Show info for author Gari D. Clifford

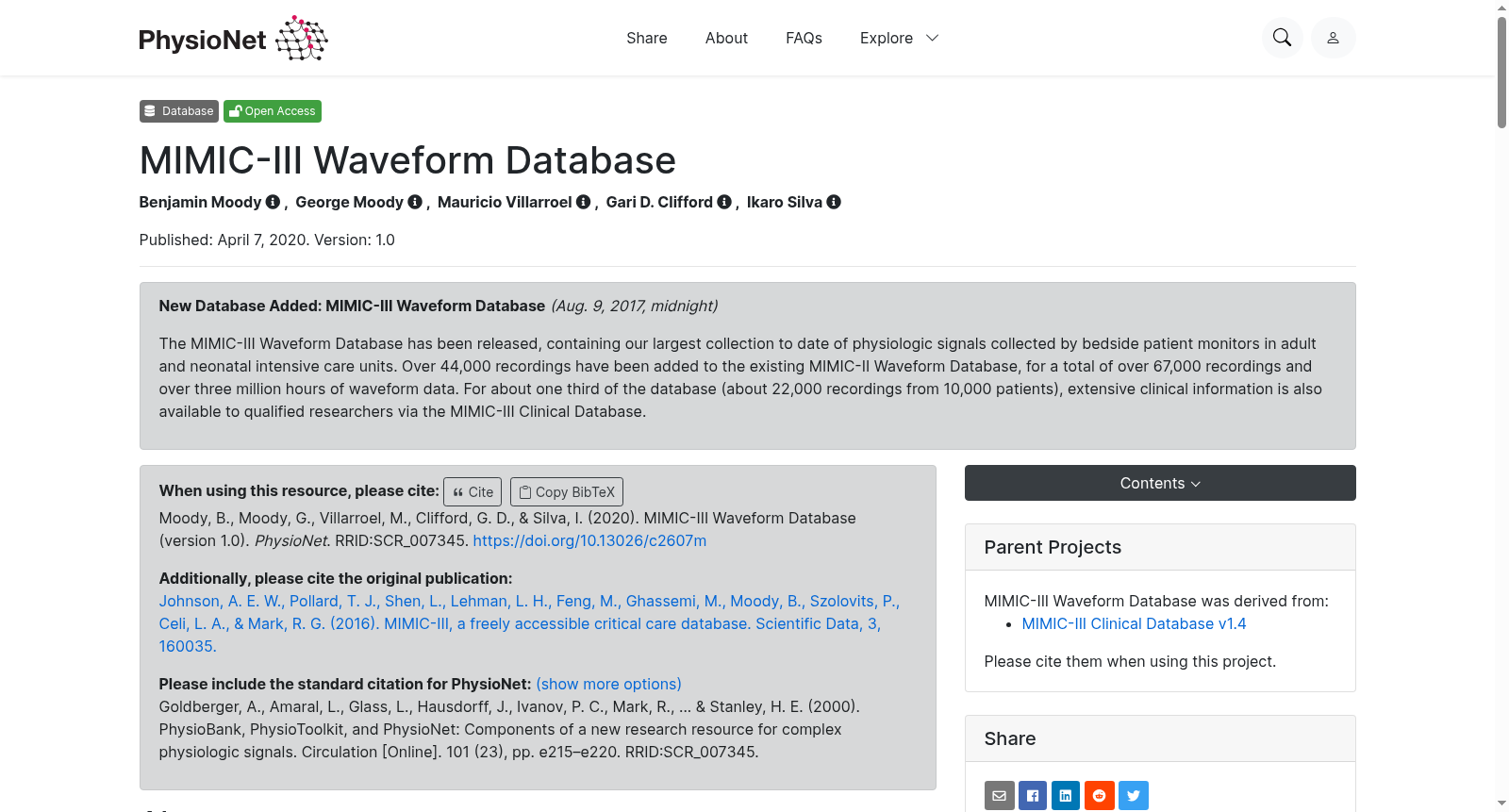[x=724, y=202]
